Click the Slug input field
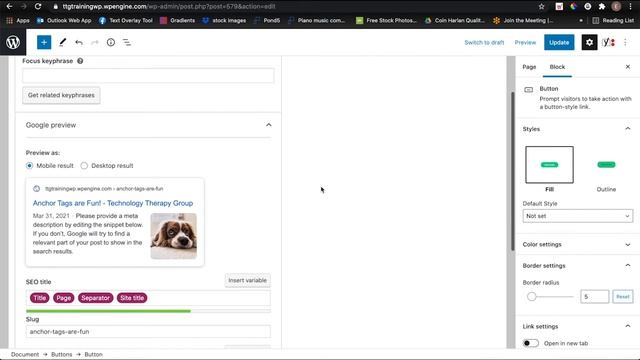This screenshot has width=640, height=360. click(148, 332)
